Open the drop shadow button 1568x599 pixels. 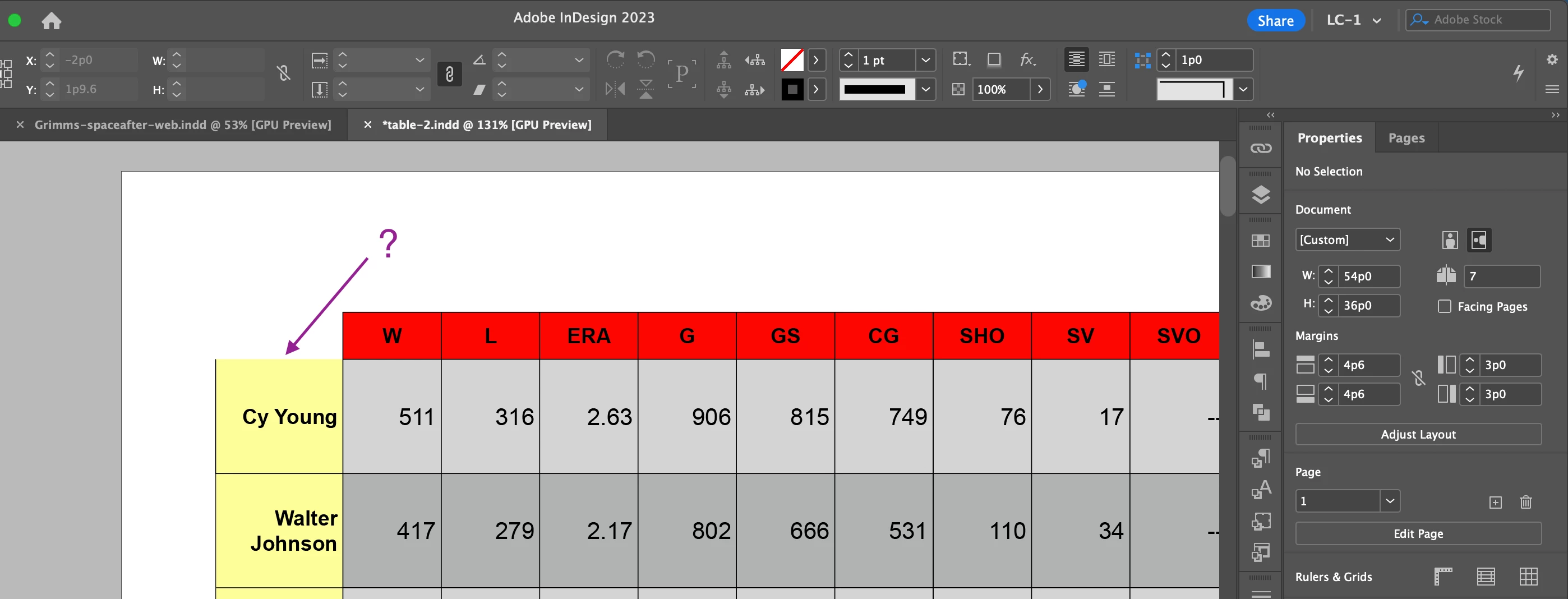tap(994, 59)
